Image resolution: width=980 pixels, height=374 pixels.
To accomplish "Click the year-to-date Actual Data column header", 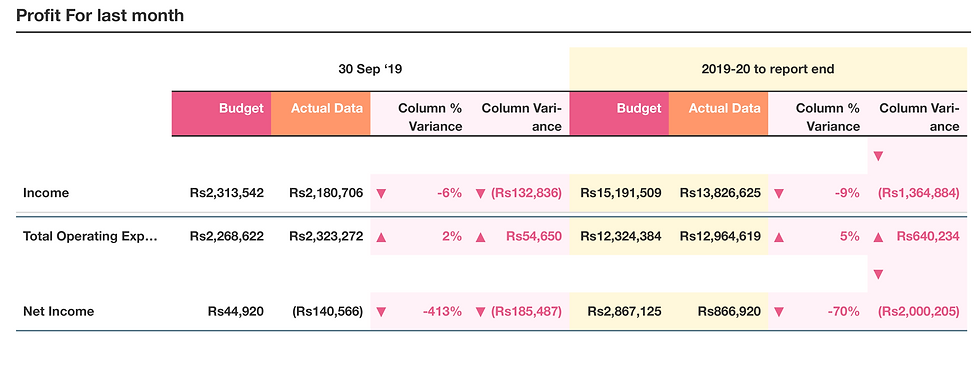I will [x=719, y=113].
